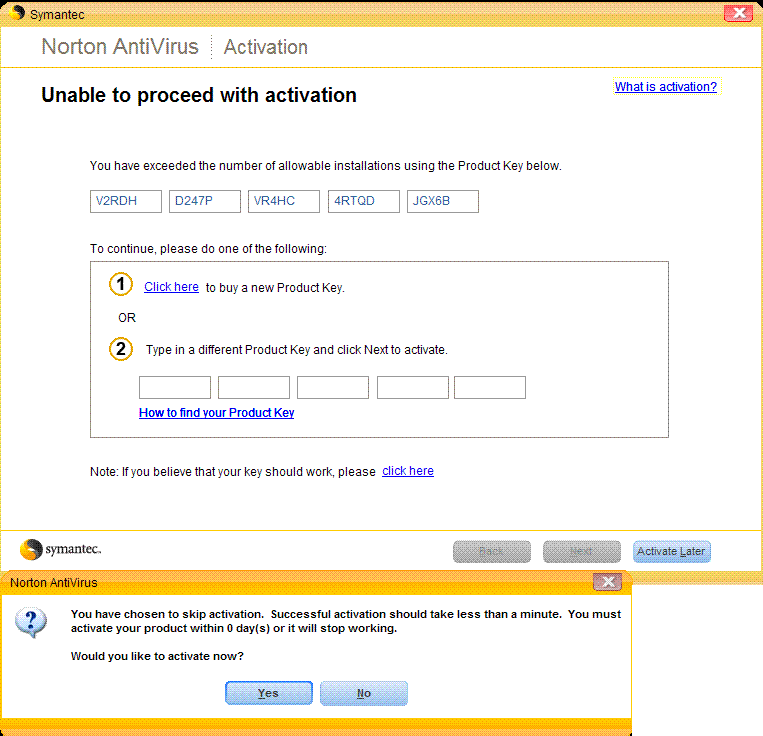Select the D247P product key segment

(205, 201)
